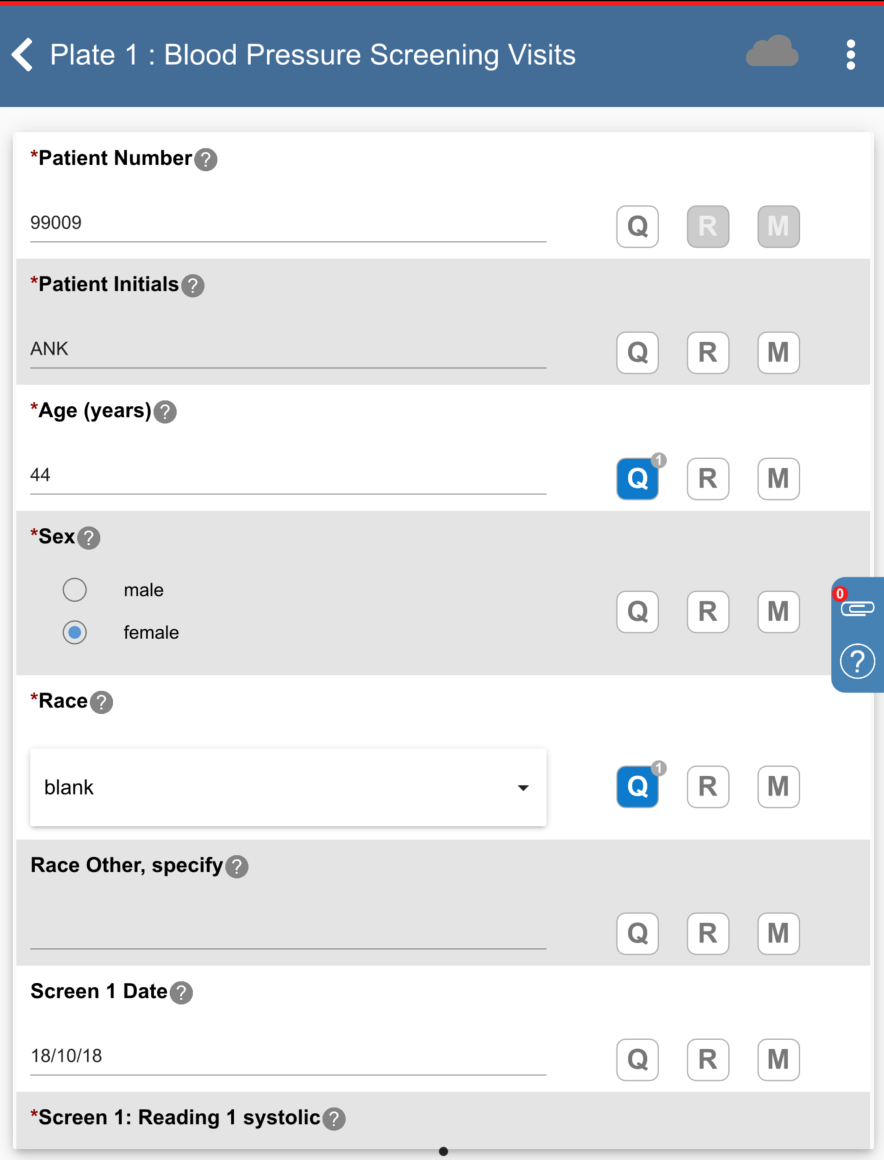Screen dimensions: 884x1160
Task: Open the paperclip attachments side tab
Action: tap(857, 608)
